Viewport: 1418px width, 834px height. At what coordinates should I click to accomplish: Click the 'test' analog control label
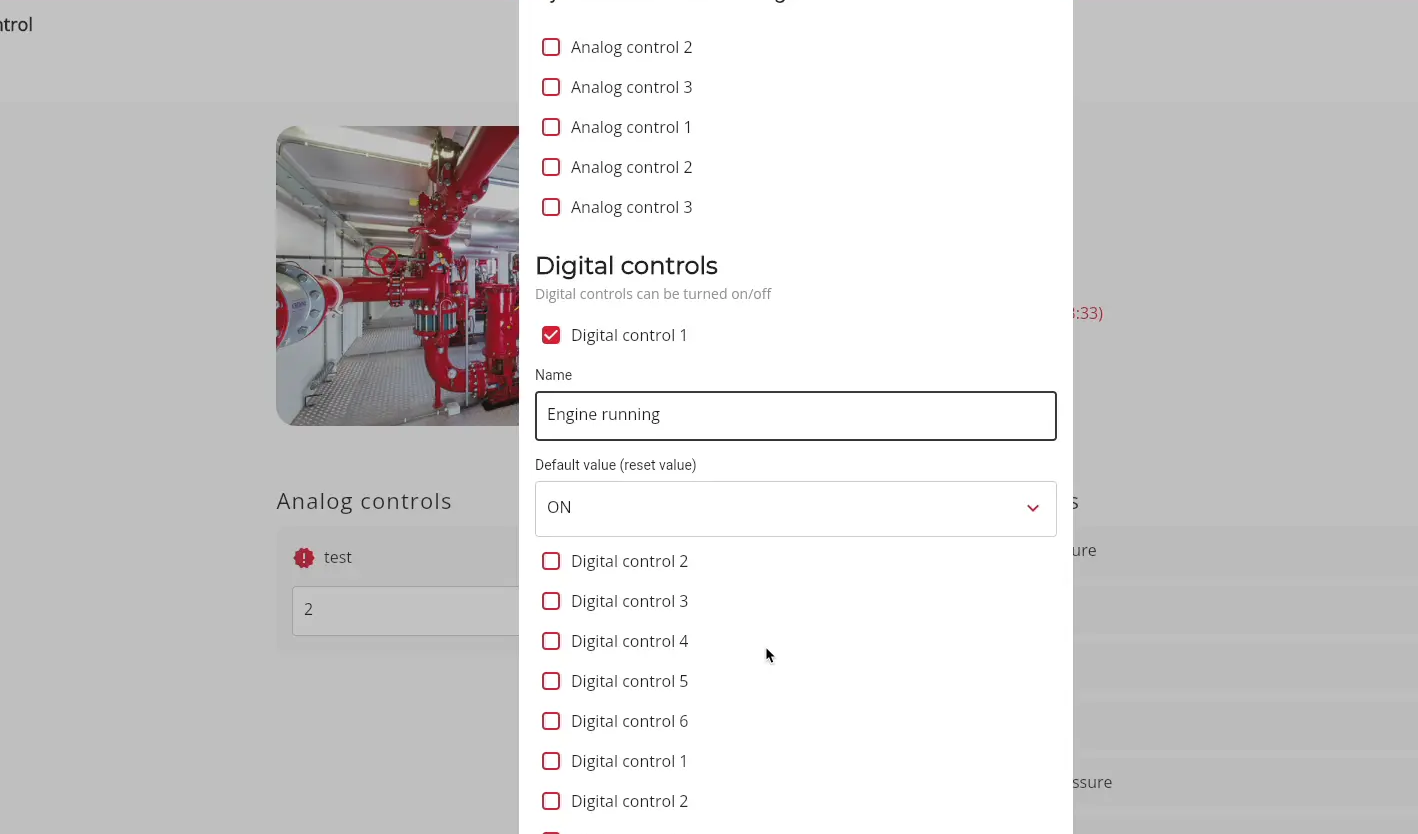[x=338, y=557]
